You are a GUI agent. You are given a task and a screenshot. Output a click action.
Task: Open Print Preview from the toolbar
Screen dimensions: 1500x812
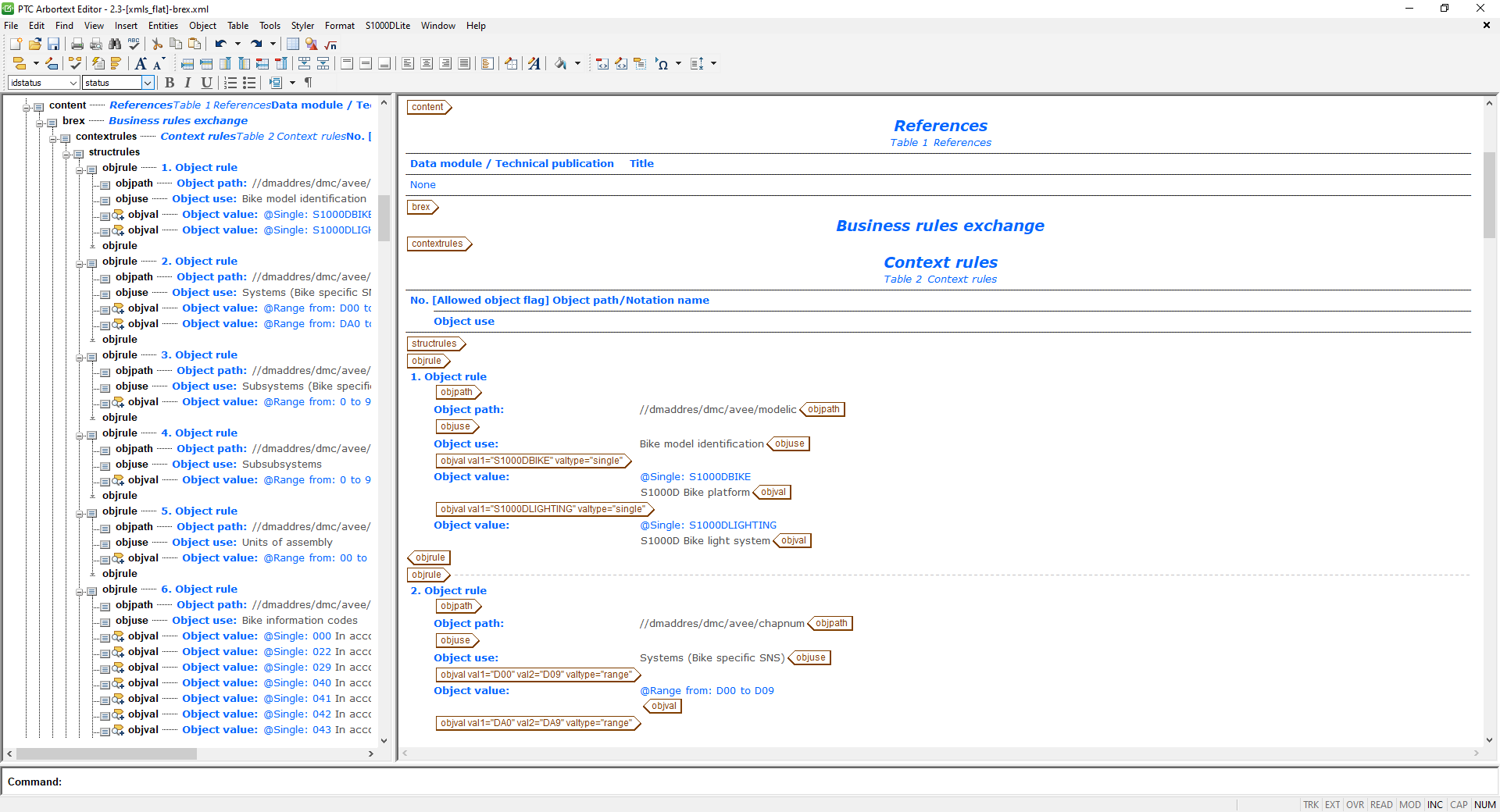(96, 45)
